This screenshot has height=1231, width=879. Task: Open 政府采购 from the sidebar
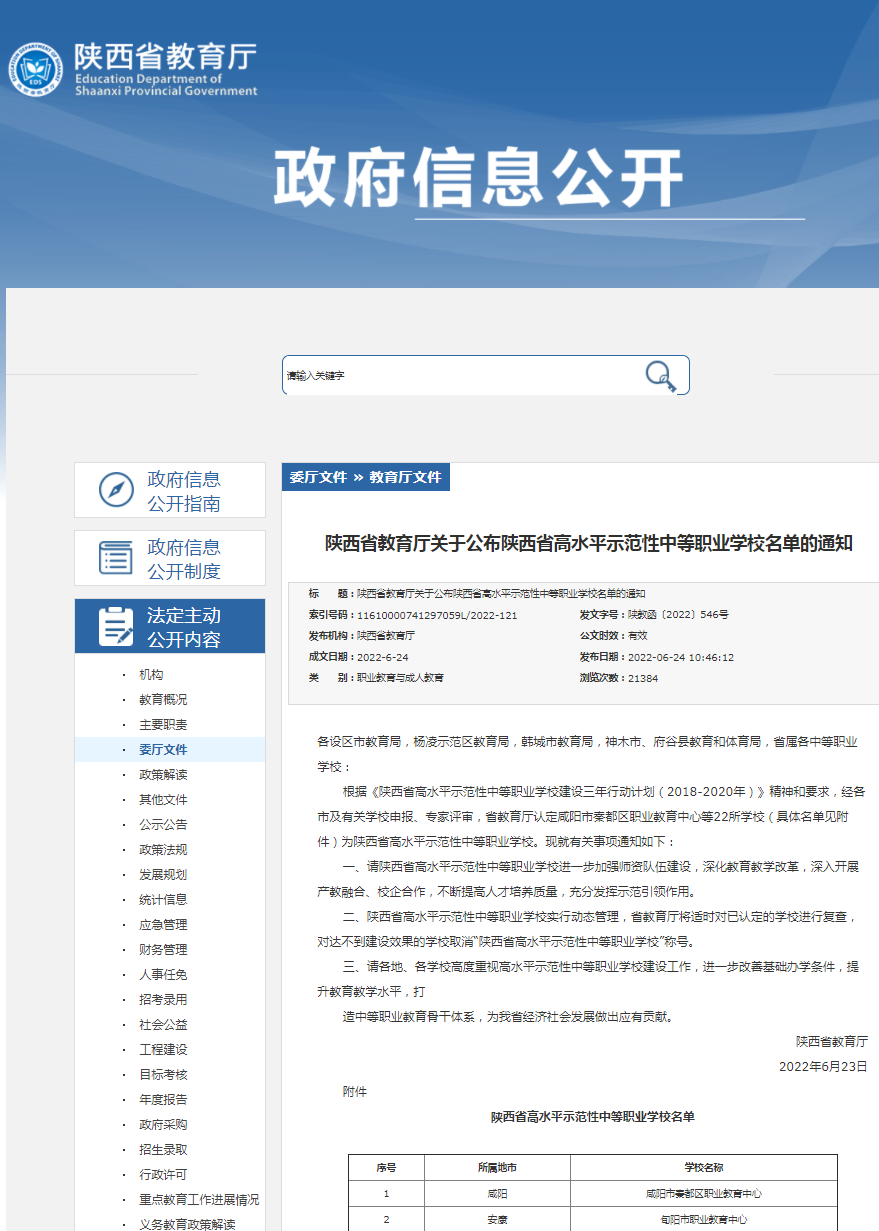tap(163, 1125)
